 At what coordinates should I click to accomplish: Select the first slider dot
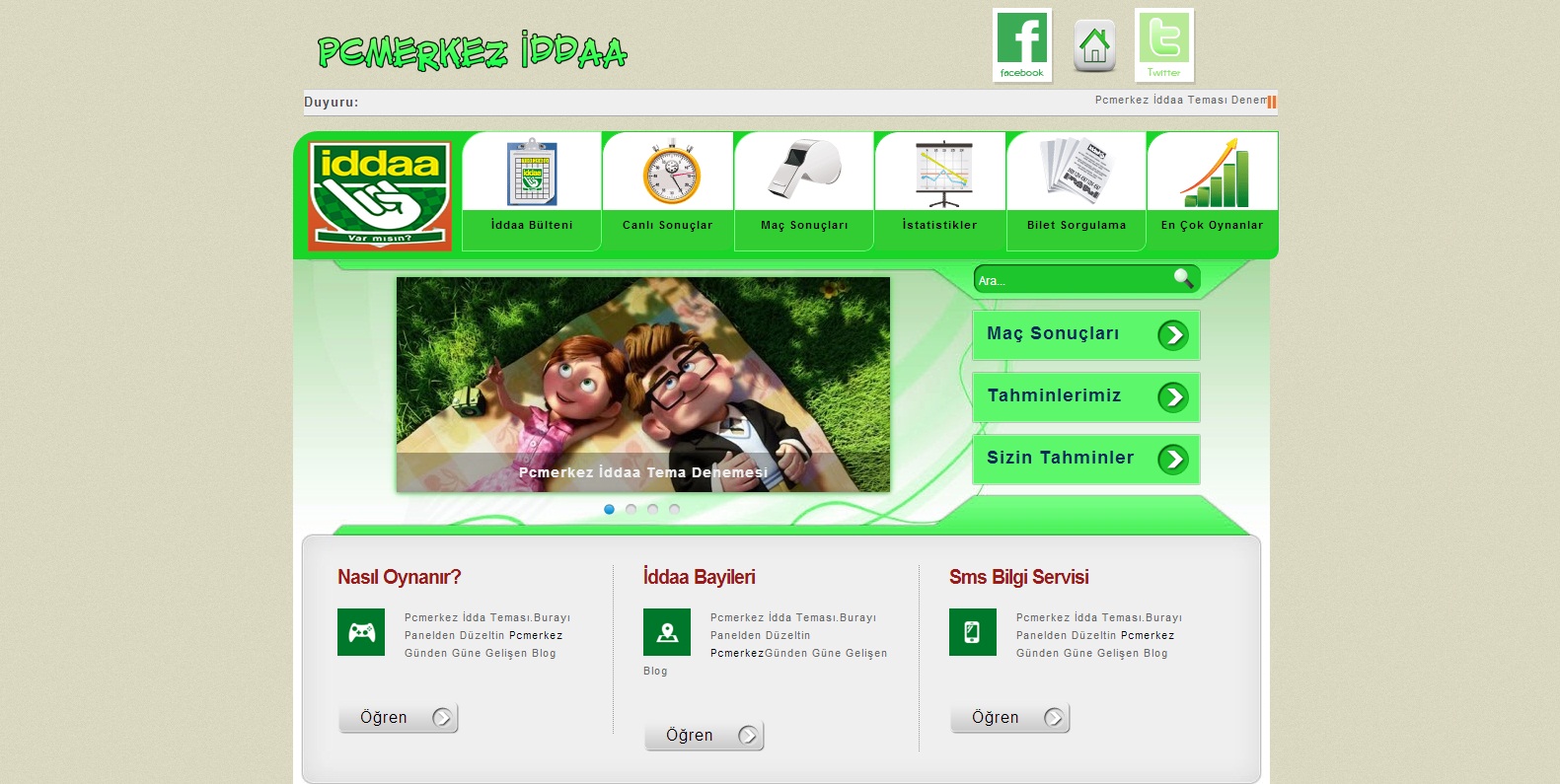pyautogui.click(x=609, y=510)
